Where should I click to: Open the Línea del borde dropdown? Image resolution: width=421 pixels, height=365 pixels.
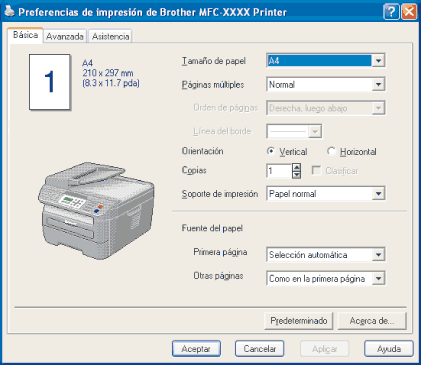click(x=294, y=131)
